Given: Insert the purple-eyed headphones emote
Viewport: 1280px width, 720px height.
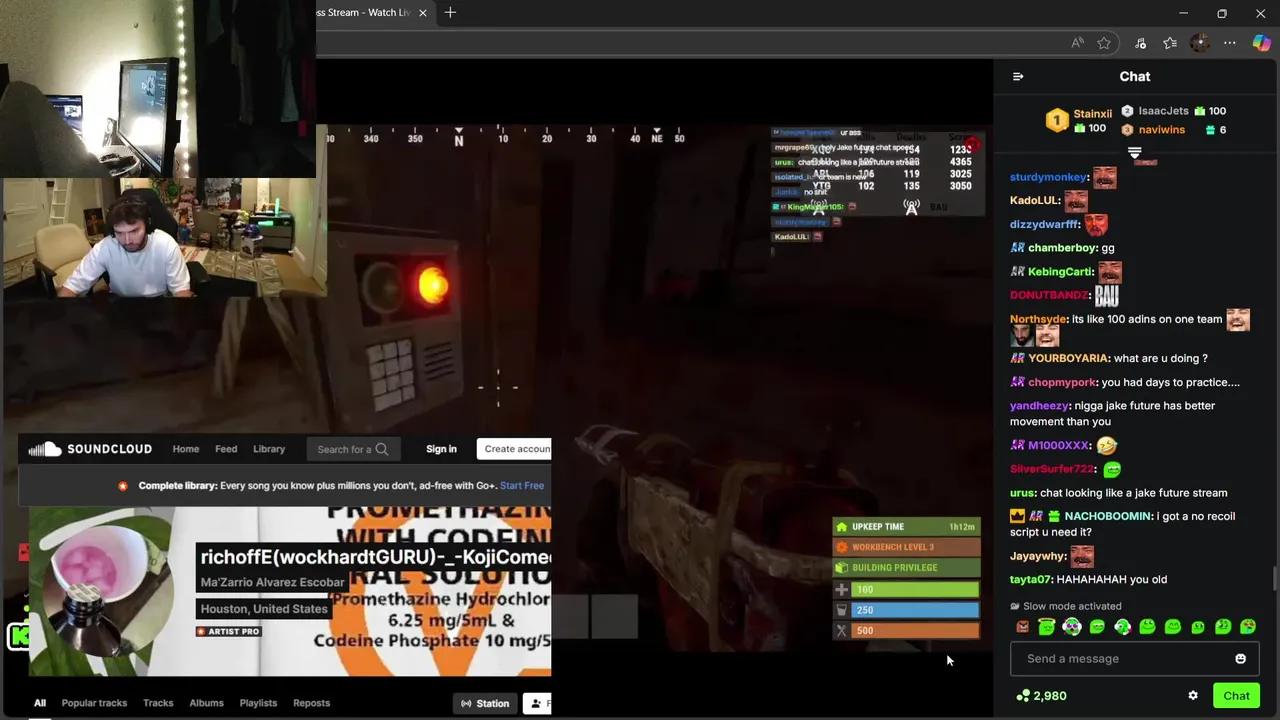Looking at the screenshot, I should click(1072, 627).
